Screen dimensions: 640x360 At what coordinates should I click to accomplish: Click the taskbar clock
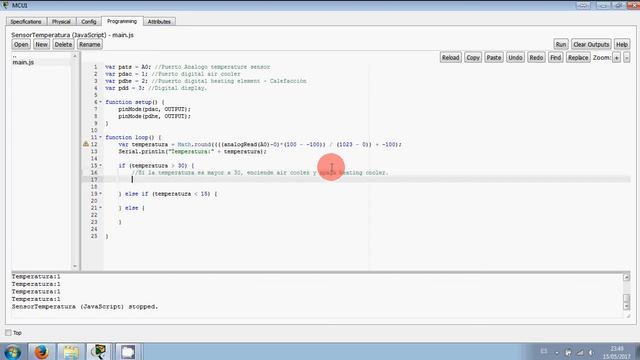617,352
